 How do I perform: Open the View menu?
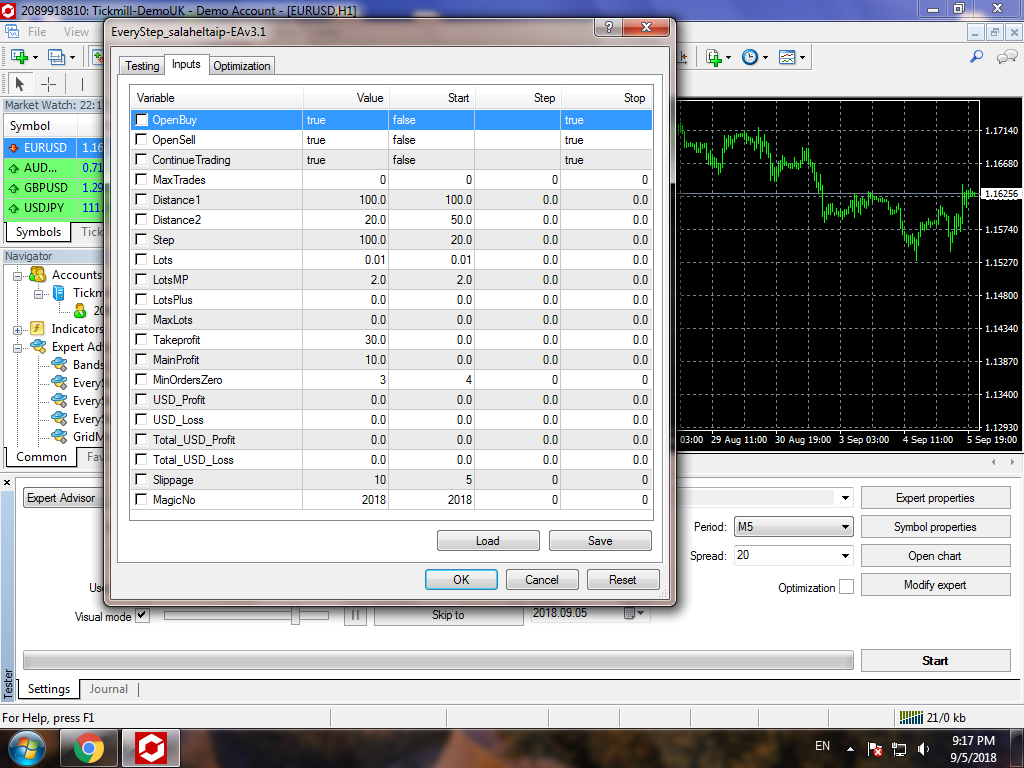[x=76, y=31]
